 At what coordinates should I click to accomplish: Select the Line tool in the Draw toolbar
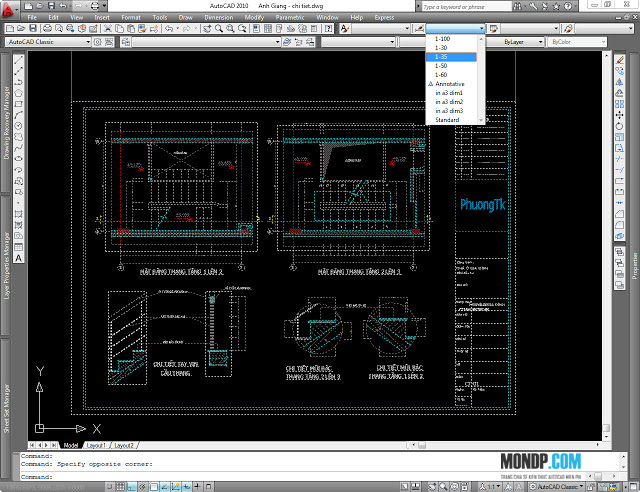pos(18,60)
